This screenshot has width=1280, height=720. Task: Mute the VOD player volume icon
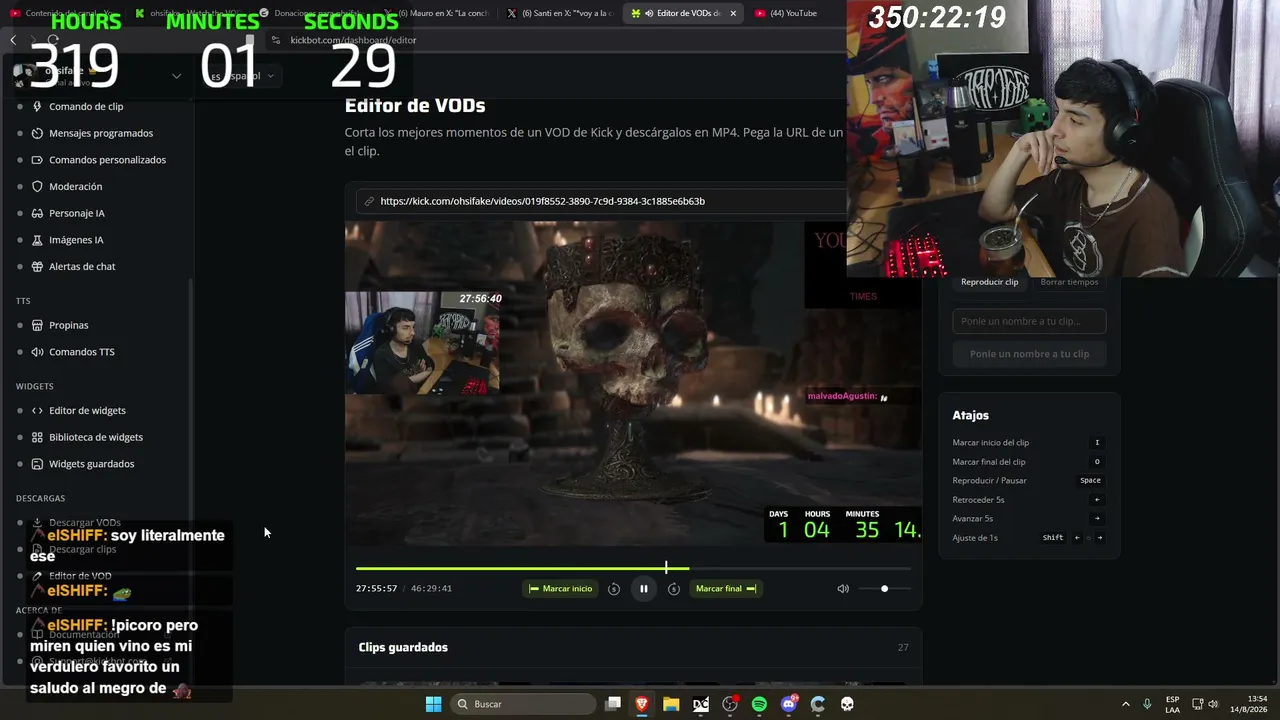click(843, 589)
